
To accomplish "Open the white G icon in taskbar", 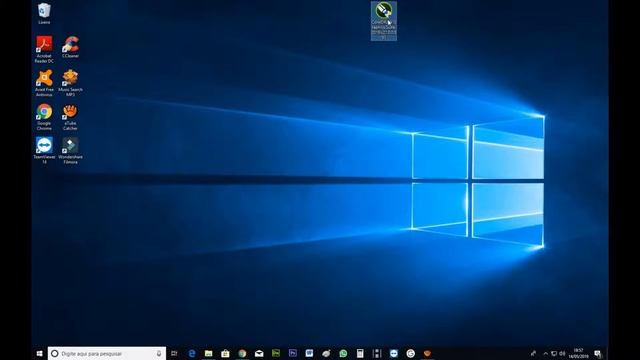I will [x=411, y=353].
